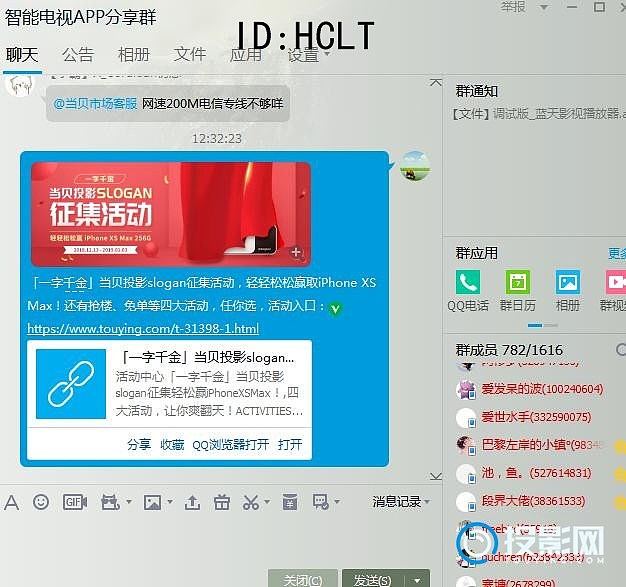Expand dropdown next to screen capture icon
Image resolution: width=626 pixels, height=587 pixels.
129,502
